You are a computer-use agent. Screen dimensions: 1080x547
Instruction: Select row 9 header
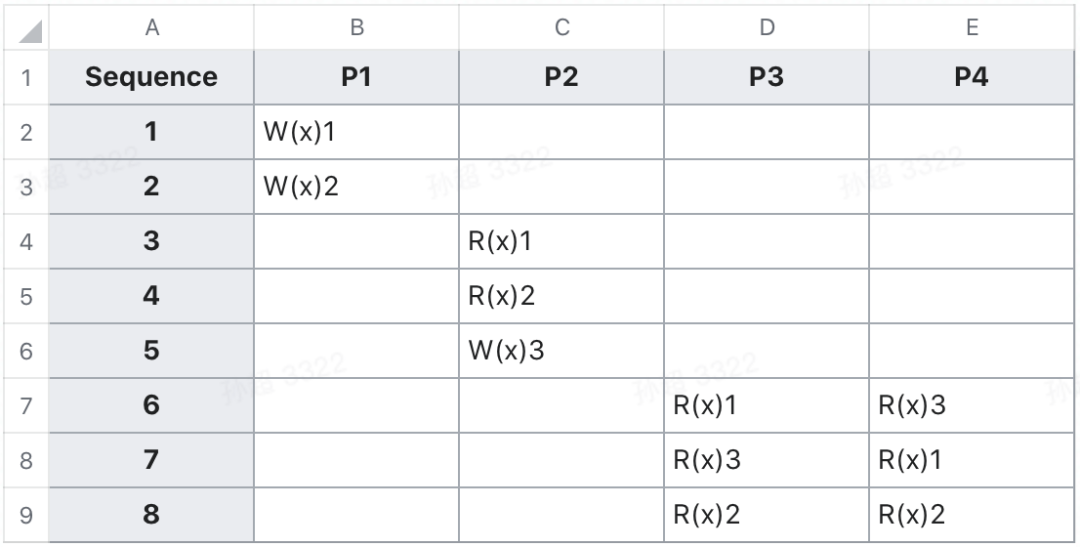(x=26, y=515)
